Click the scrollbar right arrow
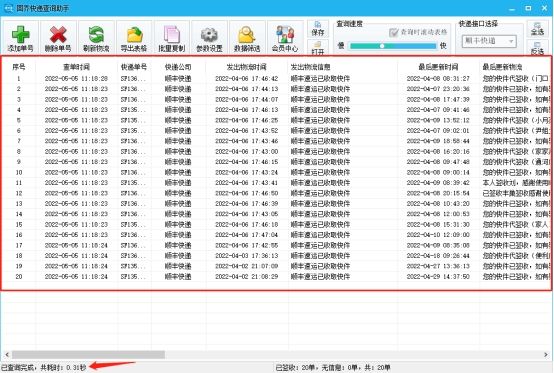Viewport: 554px width, 373px height. (x=546, y=354)
